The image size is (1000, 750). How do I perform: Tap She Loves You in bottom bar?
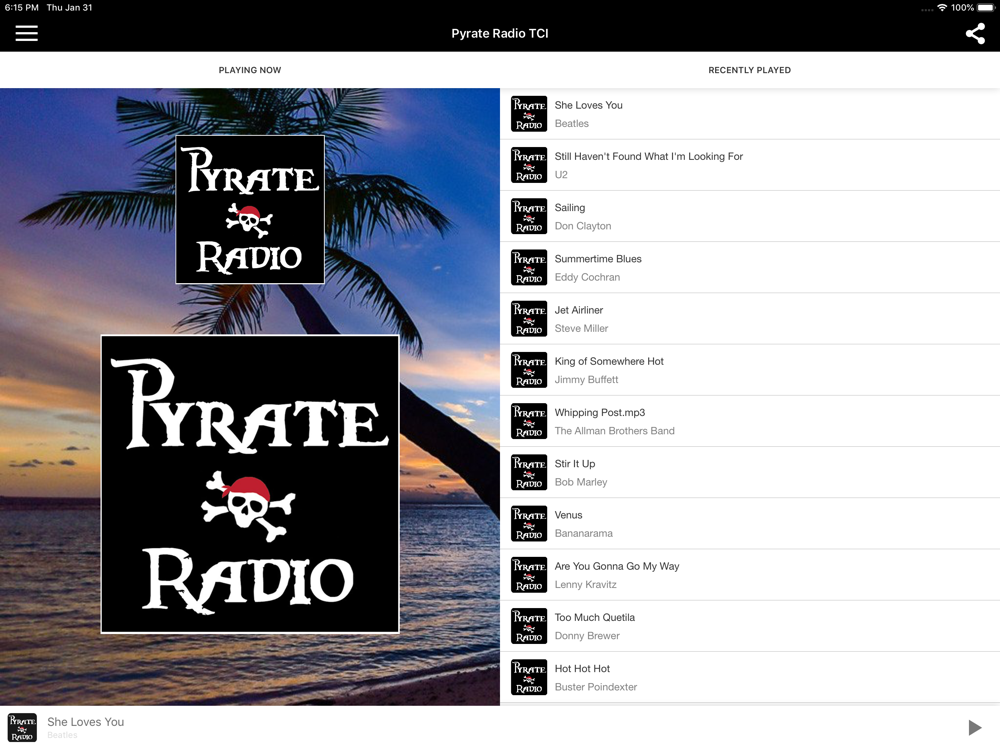[85, 722]
